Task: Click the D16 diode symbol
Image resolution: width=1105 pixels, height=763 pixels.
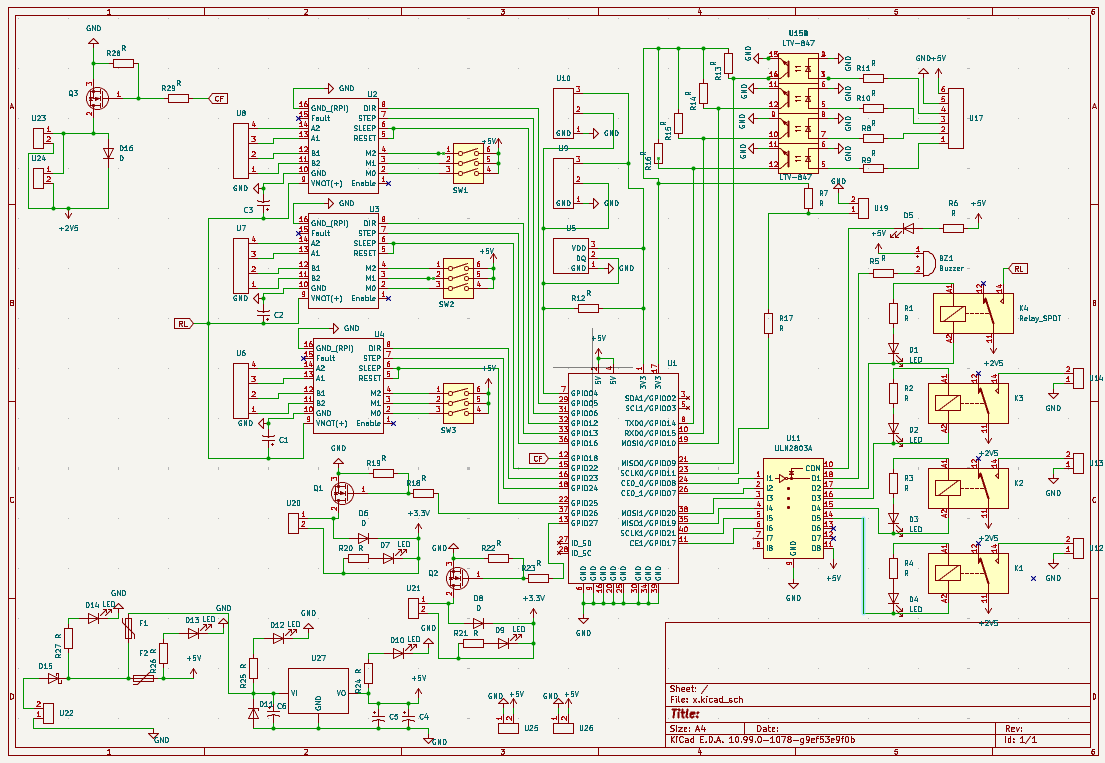Action: point(108,154)
